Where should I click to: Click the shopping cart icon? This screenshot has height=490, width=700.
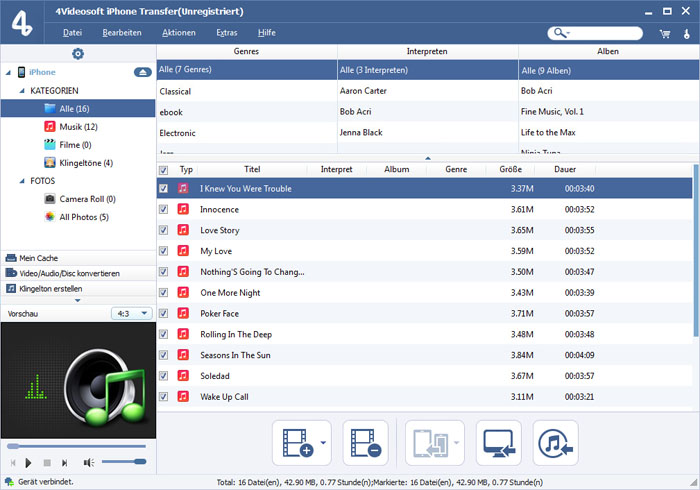click(x=665, y=33)
